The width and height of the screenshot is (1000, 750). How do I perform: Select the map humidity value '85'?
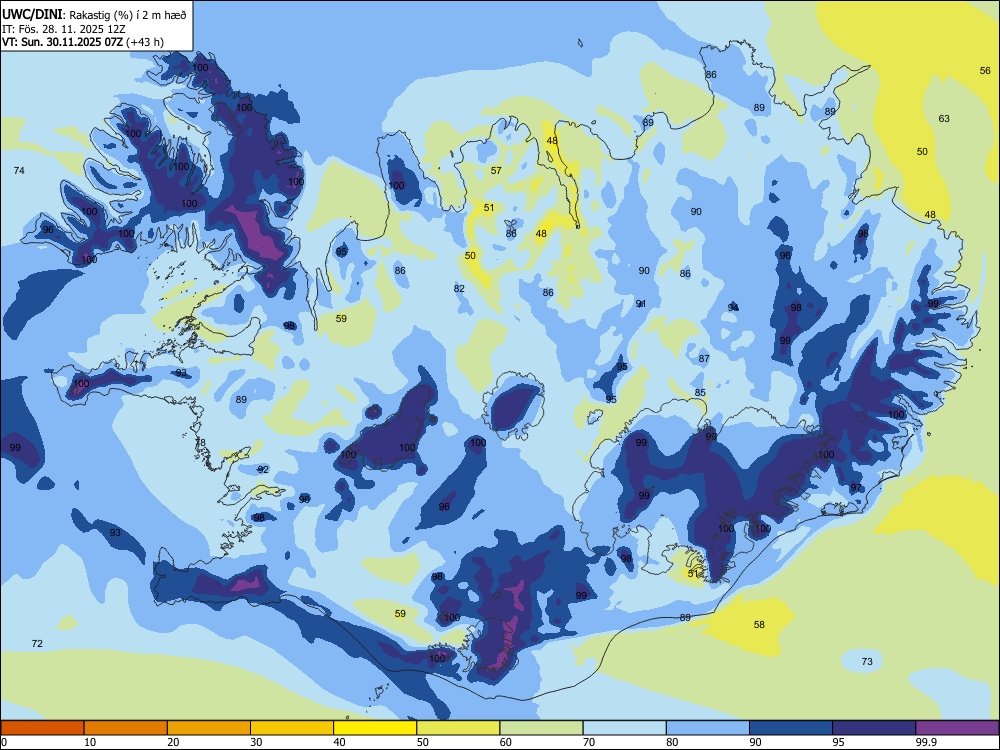pyautogui.click(x=700, y=393)
